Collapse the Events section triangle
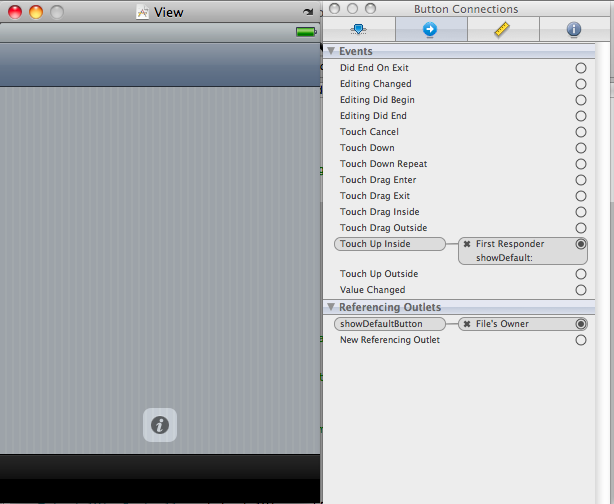 (x=331, y=51)
